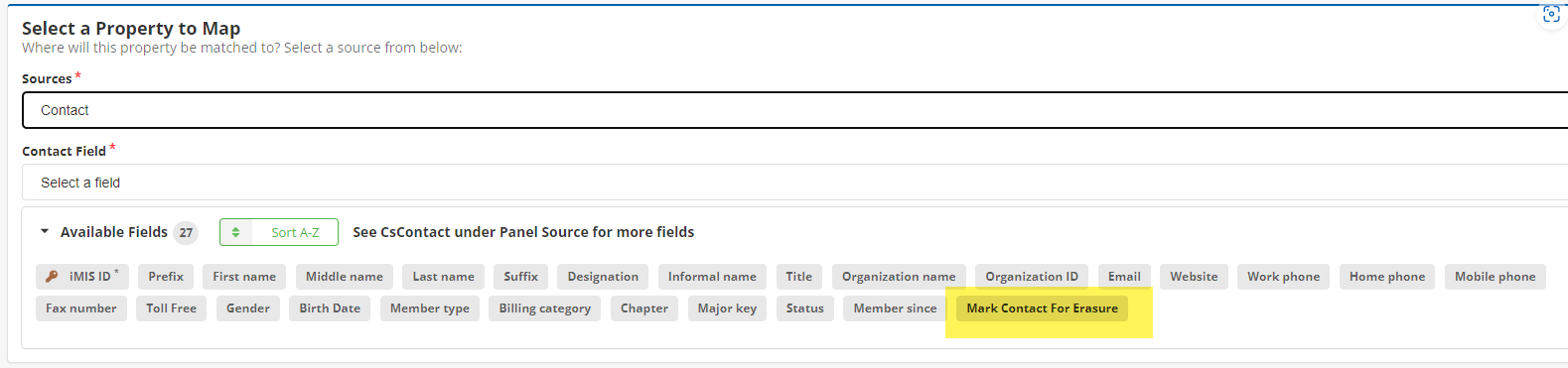This screenshot has width=1568, height=368.
Task: Select the Designation field chip
Action: pos(603,277)
